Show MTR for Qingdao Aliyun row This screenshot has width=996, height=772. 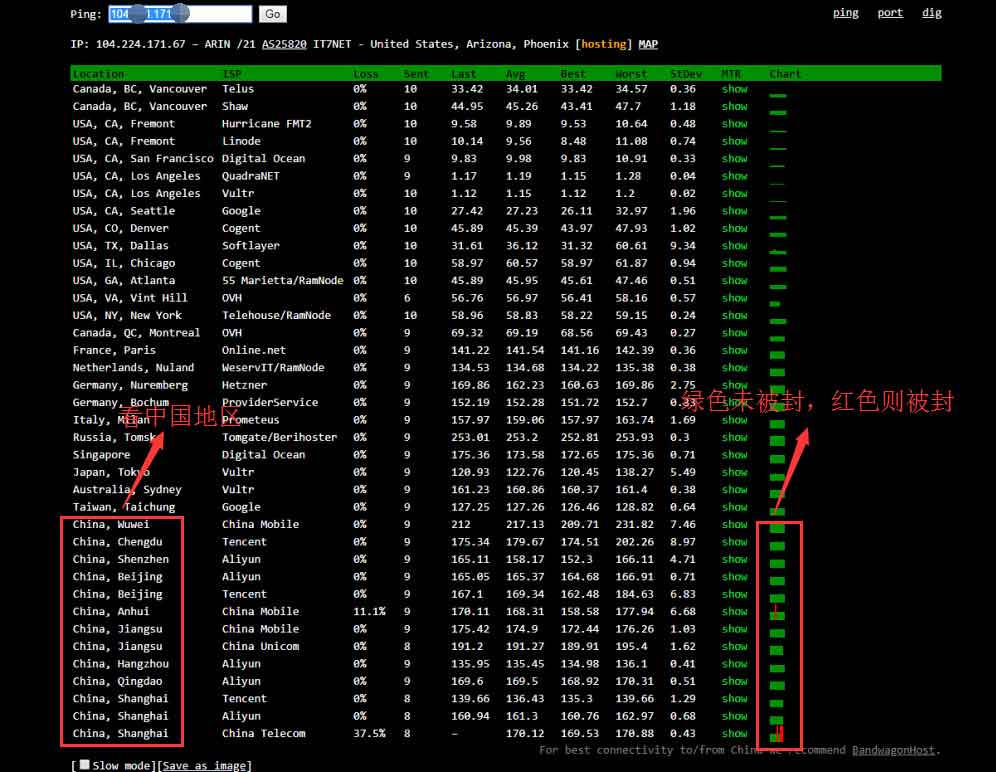click(x=734, y=681)
